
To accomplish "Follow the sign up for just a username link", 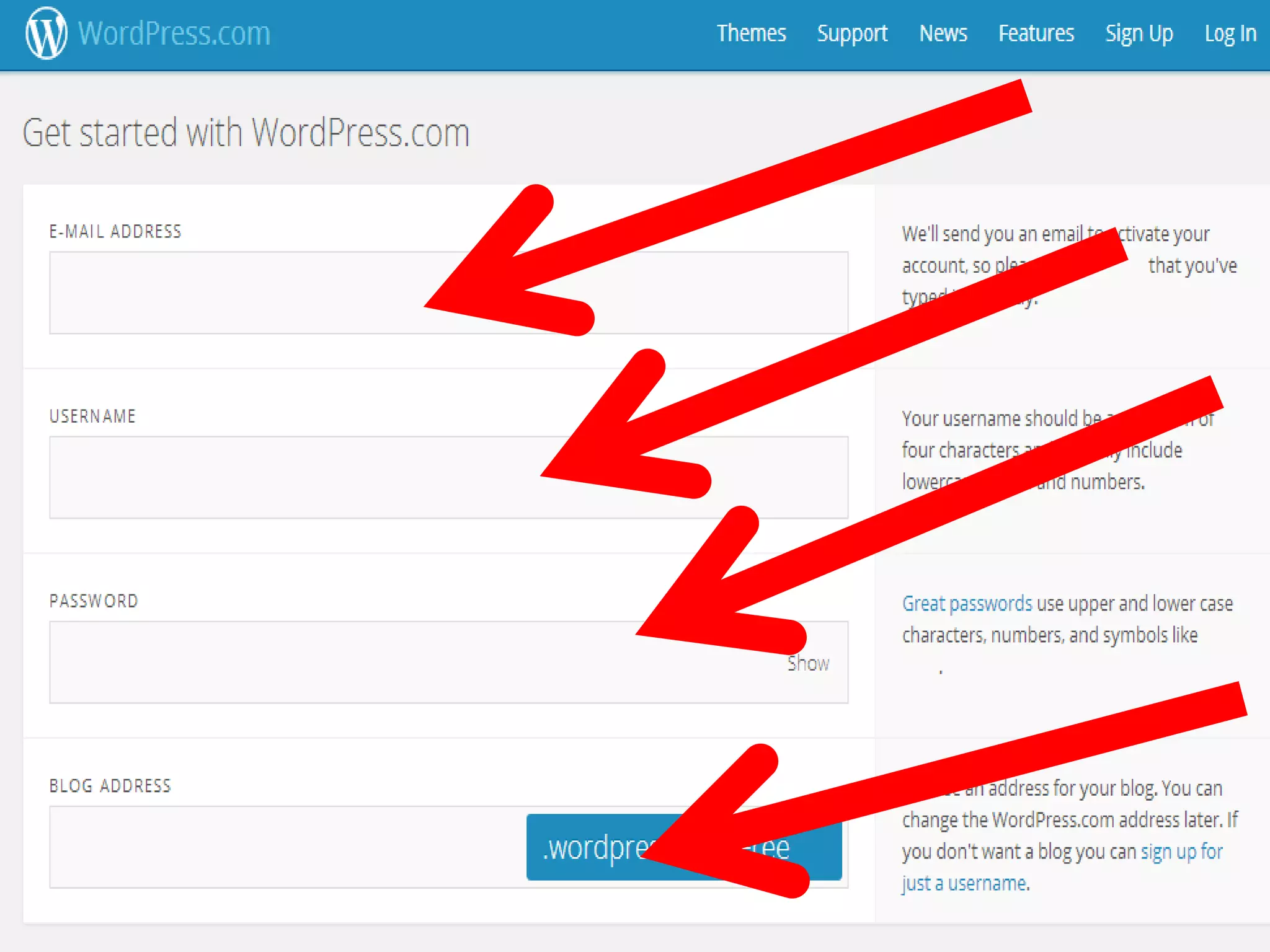I will (x=1181, y=852).
